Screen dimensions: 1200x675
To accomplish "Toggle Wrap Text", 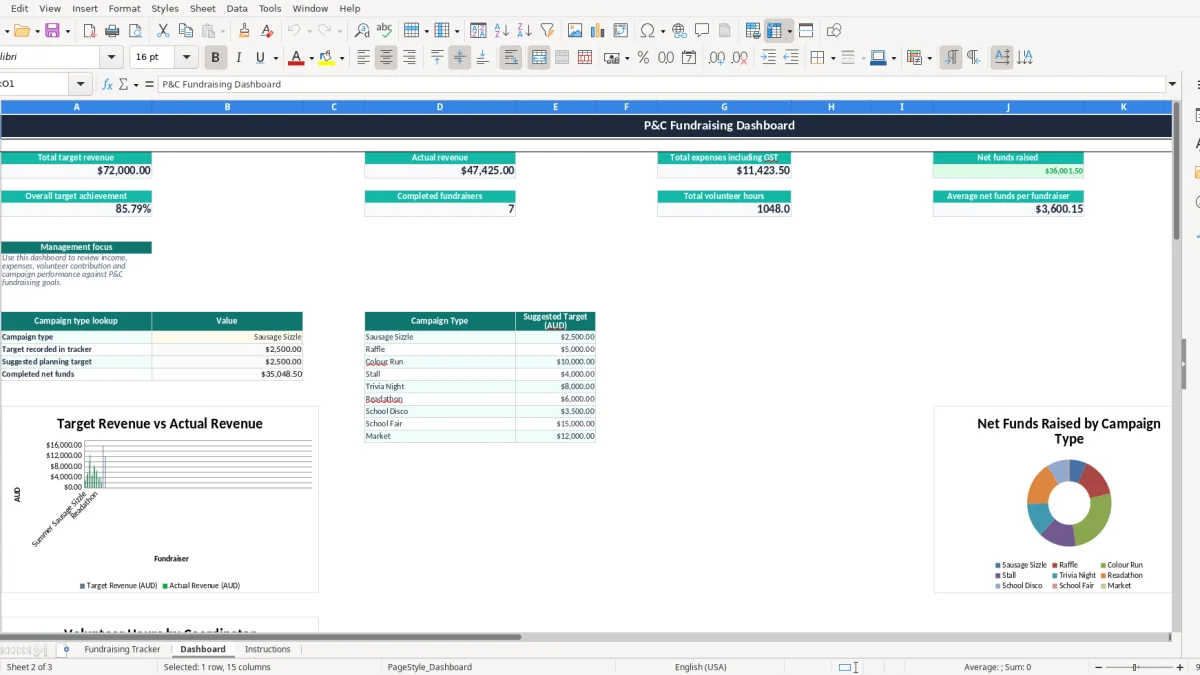I will coord(511,58).
